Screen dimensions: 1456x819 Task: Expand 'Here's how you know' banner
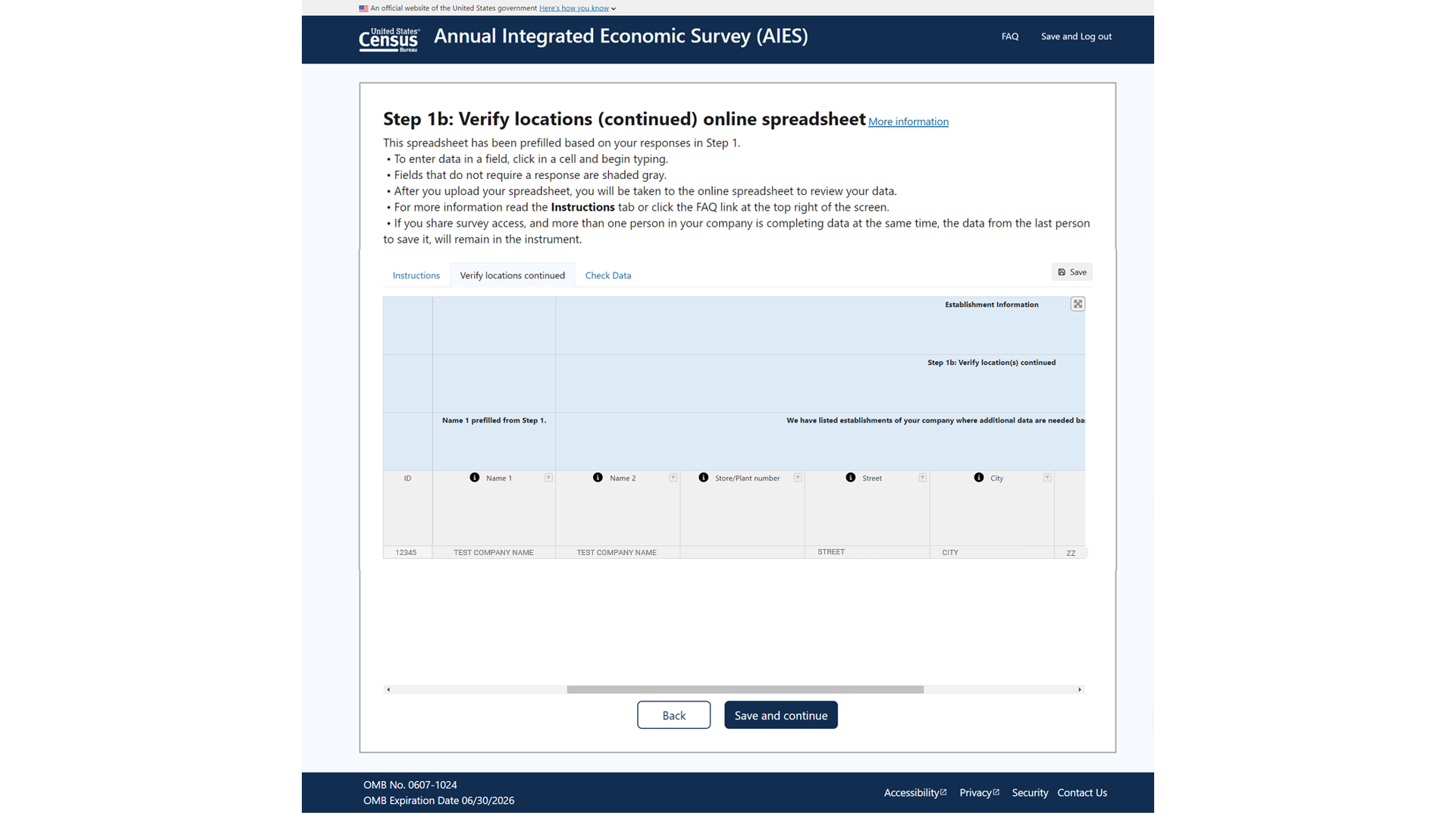coord(577,8)
